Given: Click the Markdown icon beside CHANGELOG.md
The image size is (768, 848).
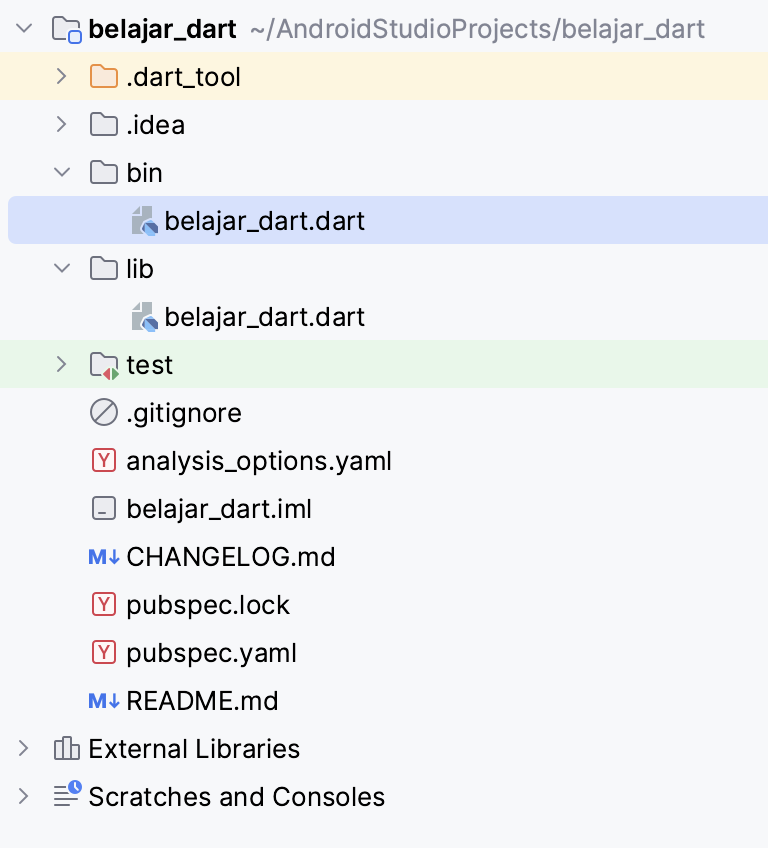Looking at the screenshot, I should pos(104,556).
